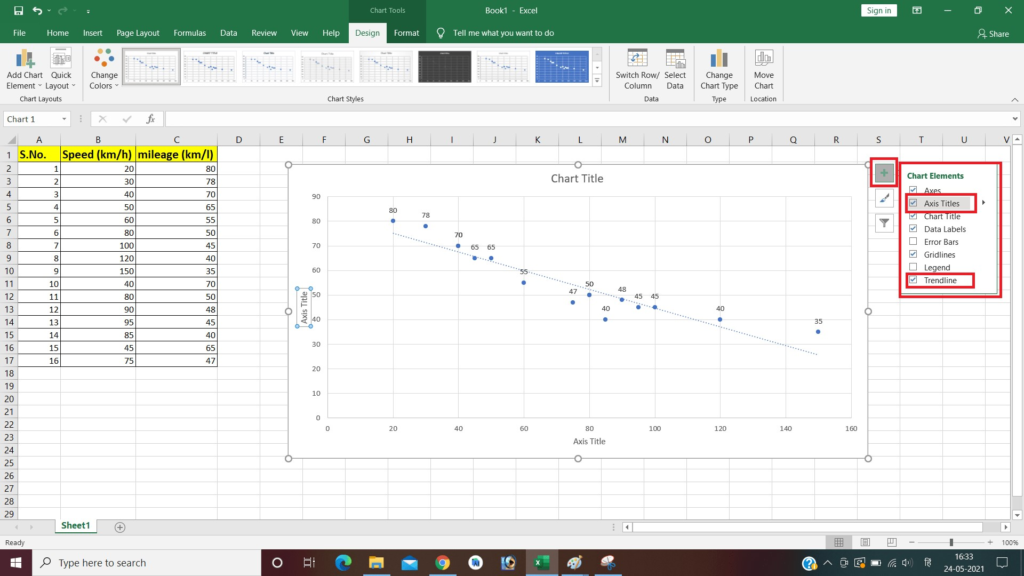The image size is (1024, 576).
Task: Toggle the Gridlines checkbox
Action: [913, 254]
